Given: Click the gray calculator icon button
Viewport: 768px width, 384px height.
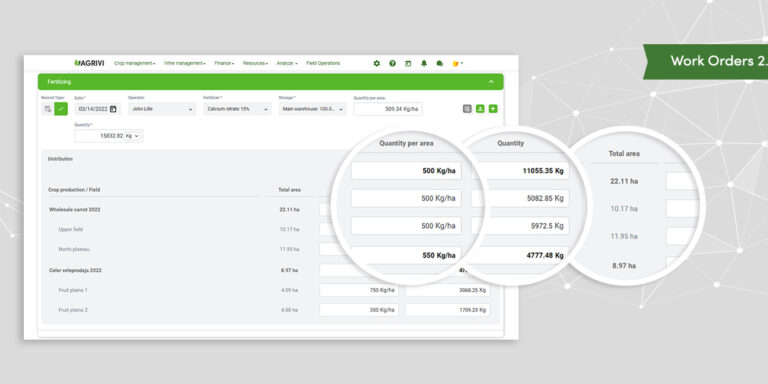Looking at the screenshot, I should pos(467,109).
